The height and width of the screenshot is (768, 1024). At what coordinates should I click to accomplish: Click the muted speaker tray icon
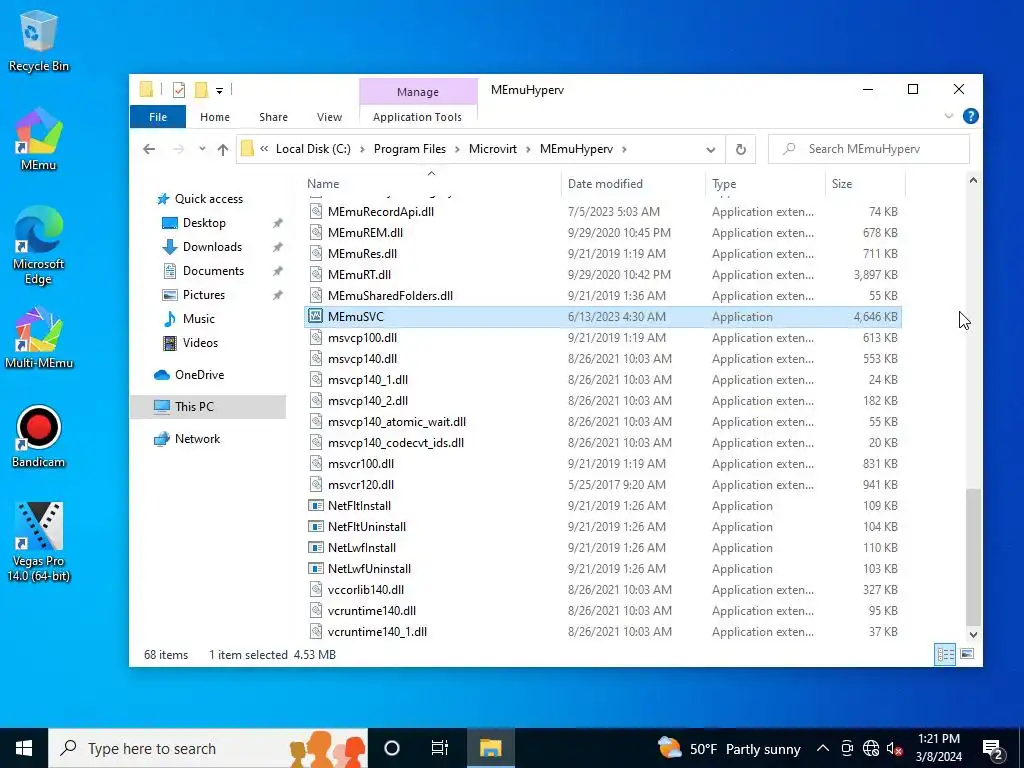[x=894, y=748]
